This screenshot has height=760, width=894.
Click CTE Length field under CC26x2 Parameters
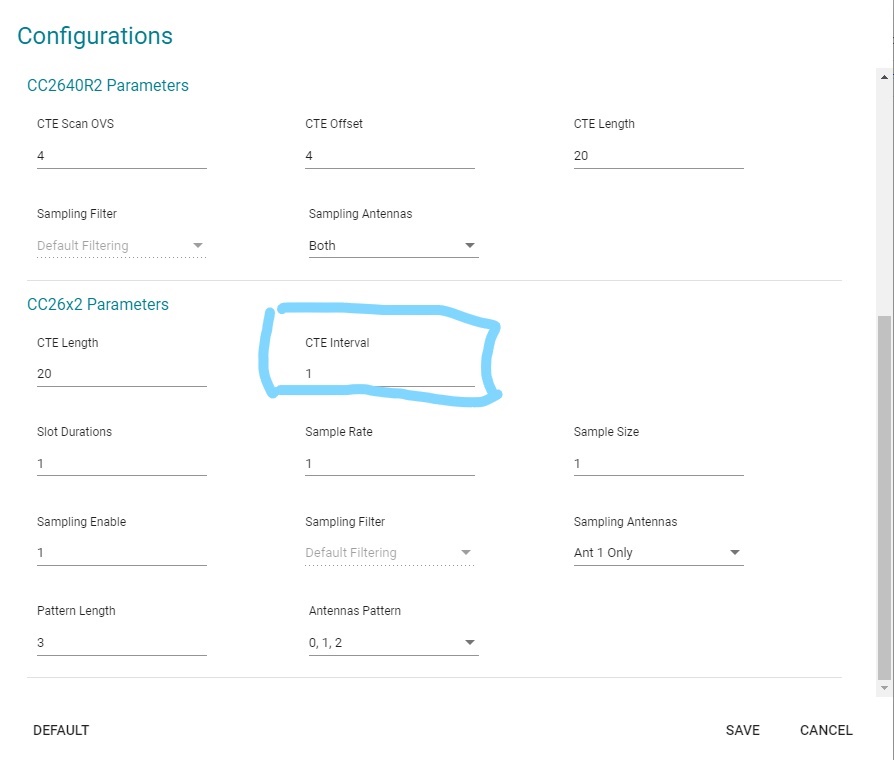point(121,374)
